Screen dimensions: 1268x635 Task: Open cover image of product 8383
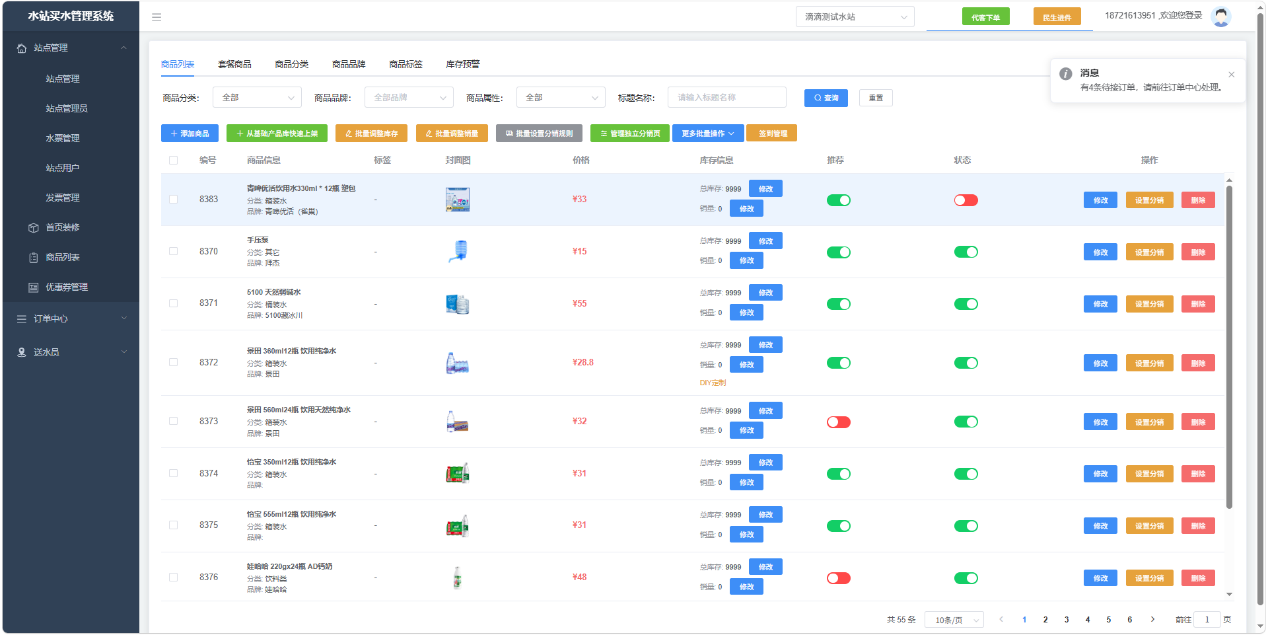(457, 199)
